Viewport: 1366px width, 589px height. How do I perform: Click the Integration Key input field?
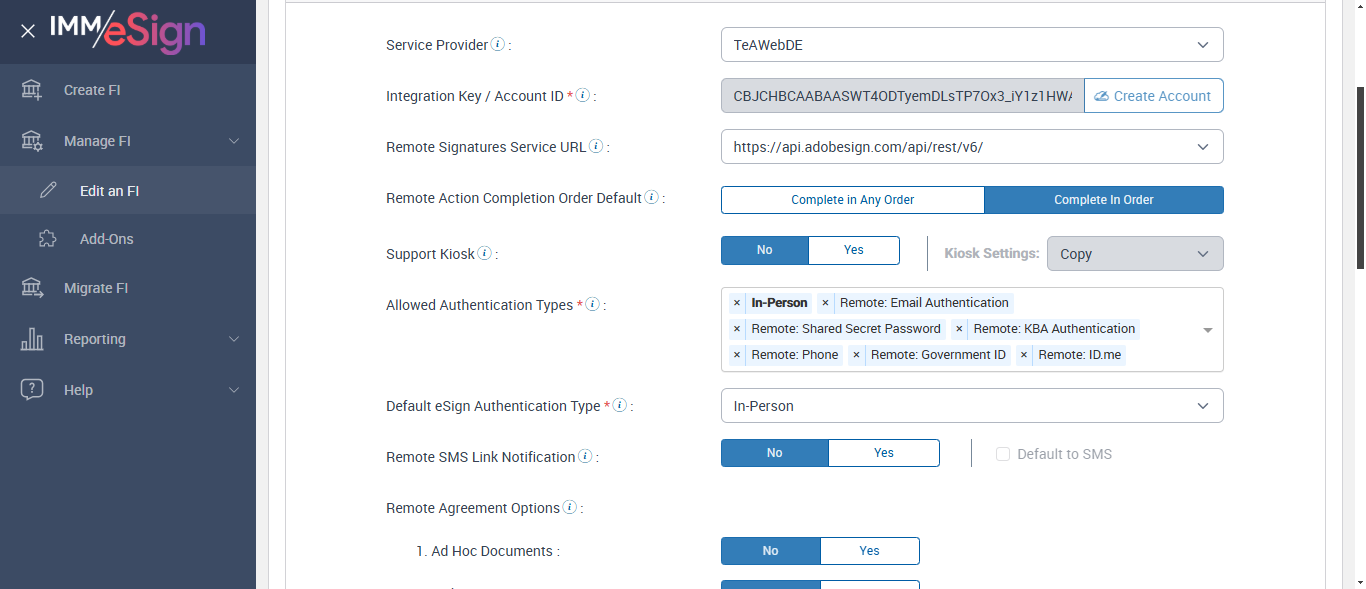pyautogui.click(x=902, y=96)
